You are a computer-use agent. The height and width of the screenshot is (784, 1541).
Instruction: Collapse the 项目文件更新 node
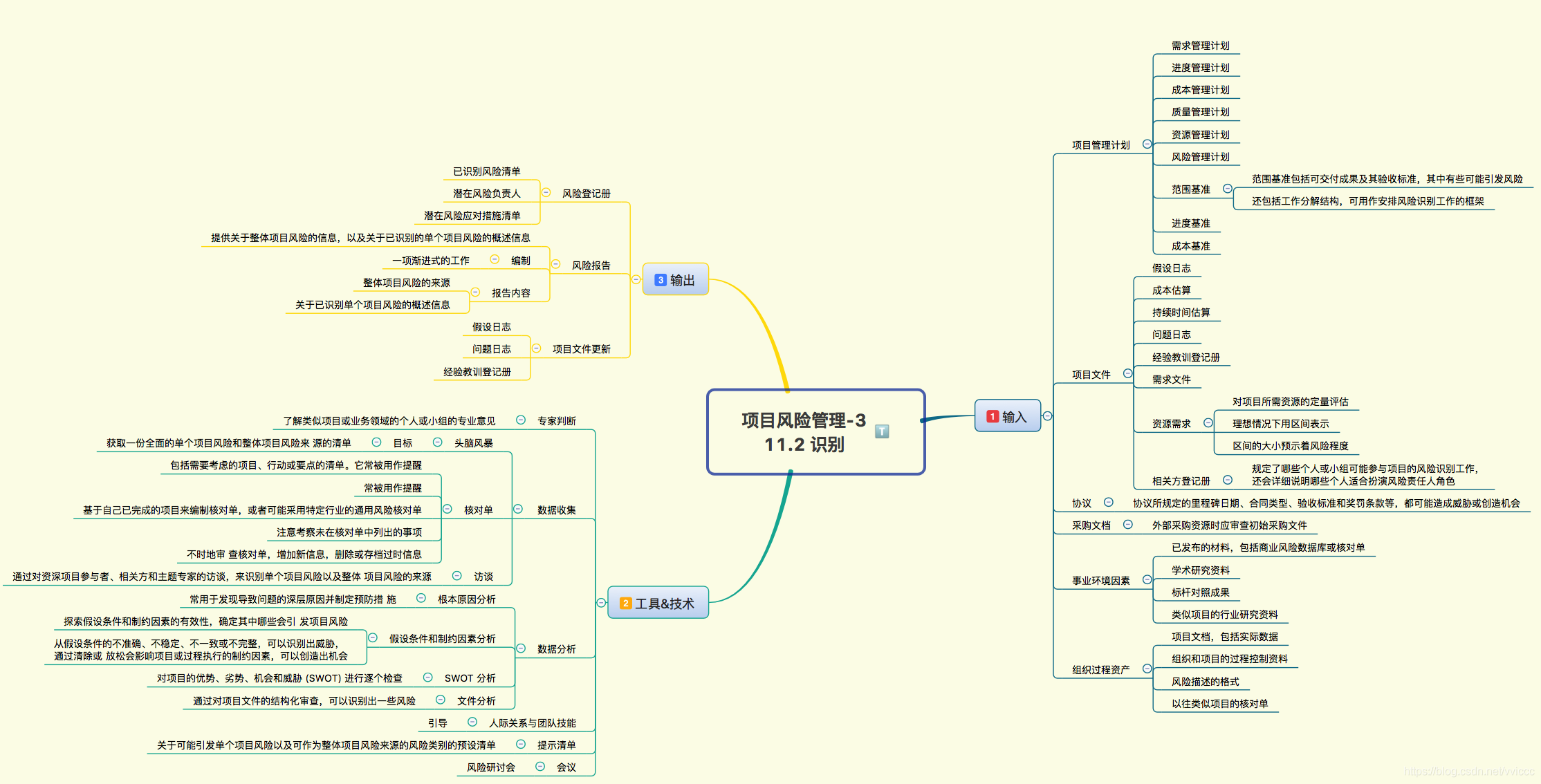point(536,348)
